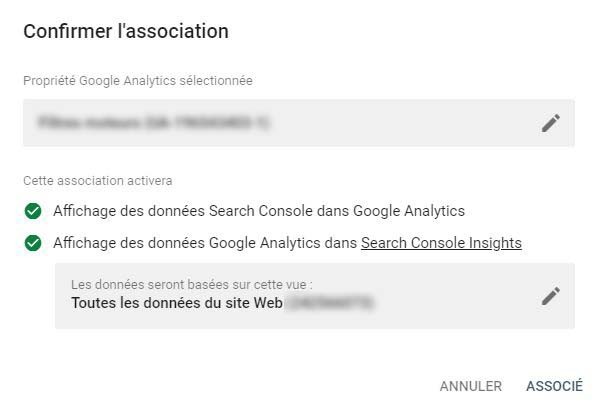Click Les données seront basées label

pyautogui.click(x=192, y=285)
